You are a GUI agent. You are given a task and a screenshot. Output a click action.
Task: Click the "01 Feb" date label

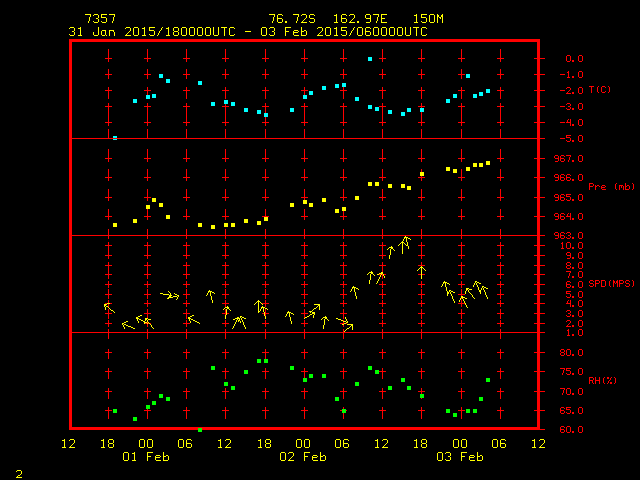tap(145, 457)
